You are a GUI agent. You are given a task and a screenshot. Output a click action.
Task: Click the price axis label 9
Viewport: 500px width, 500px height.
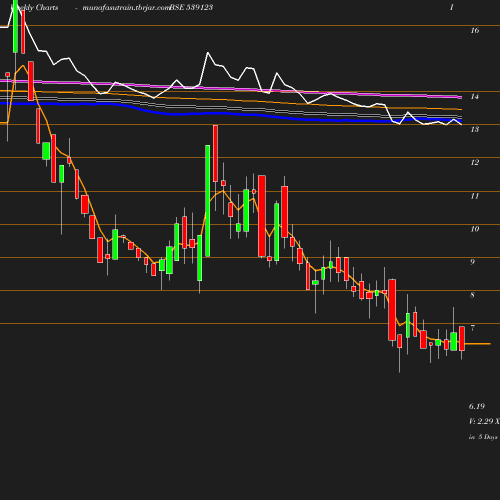pyautogui.click(x=472, y=262)
